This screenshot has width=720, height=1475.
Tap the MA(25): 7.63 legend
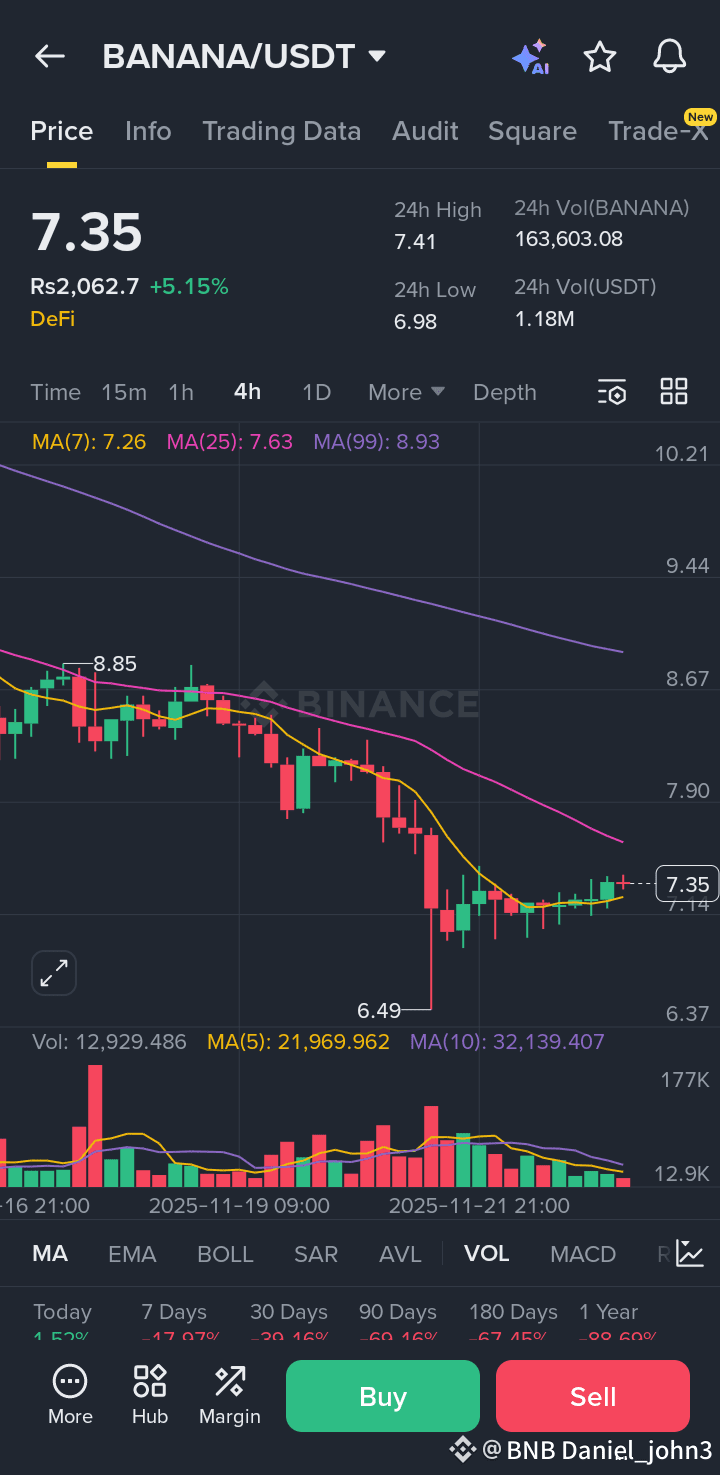tap(230, 441)
